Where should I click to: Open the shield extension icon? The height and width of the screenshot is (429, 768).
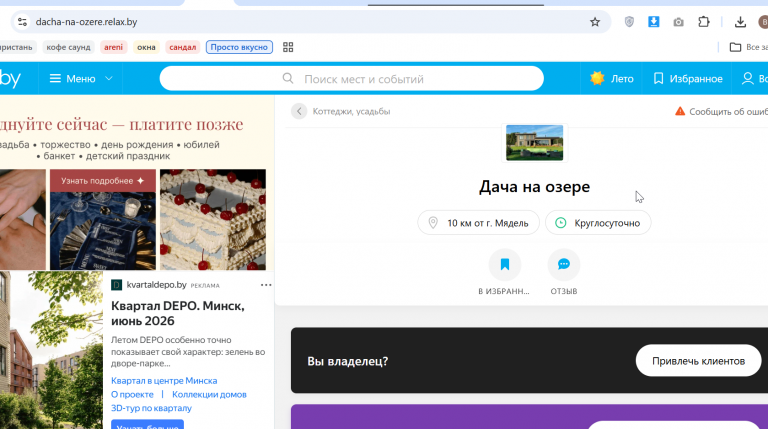tap(629, 22)
